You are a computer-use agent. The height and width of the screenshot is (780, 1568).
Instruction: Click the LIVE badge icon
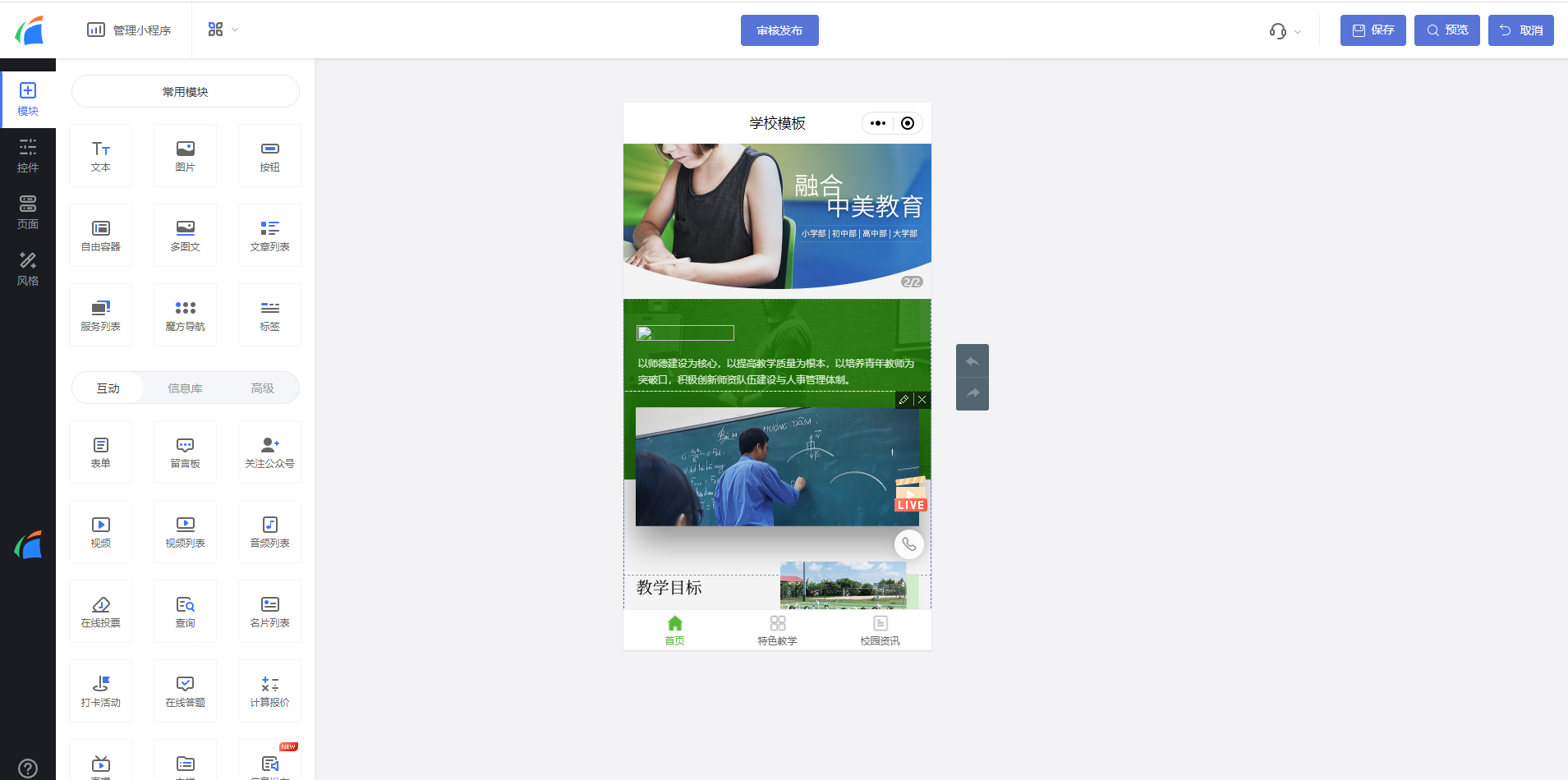click(911, 494)
